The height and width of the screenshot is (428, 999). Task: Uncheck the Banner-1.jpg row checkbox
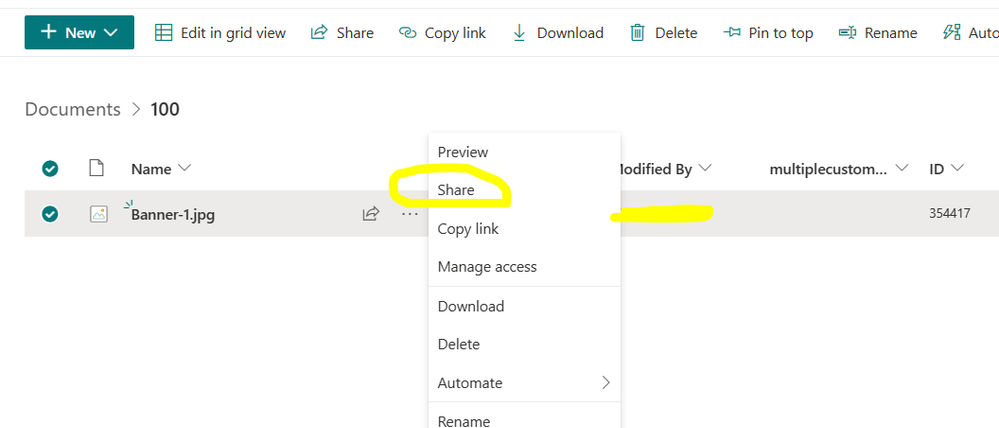pos(50,215)
